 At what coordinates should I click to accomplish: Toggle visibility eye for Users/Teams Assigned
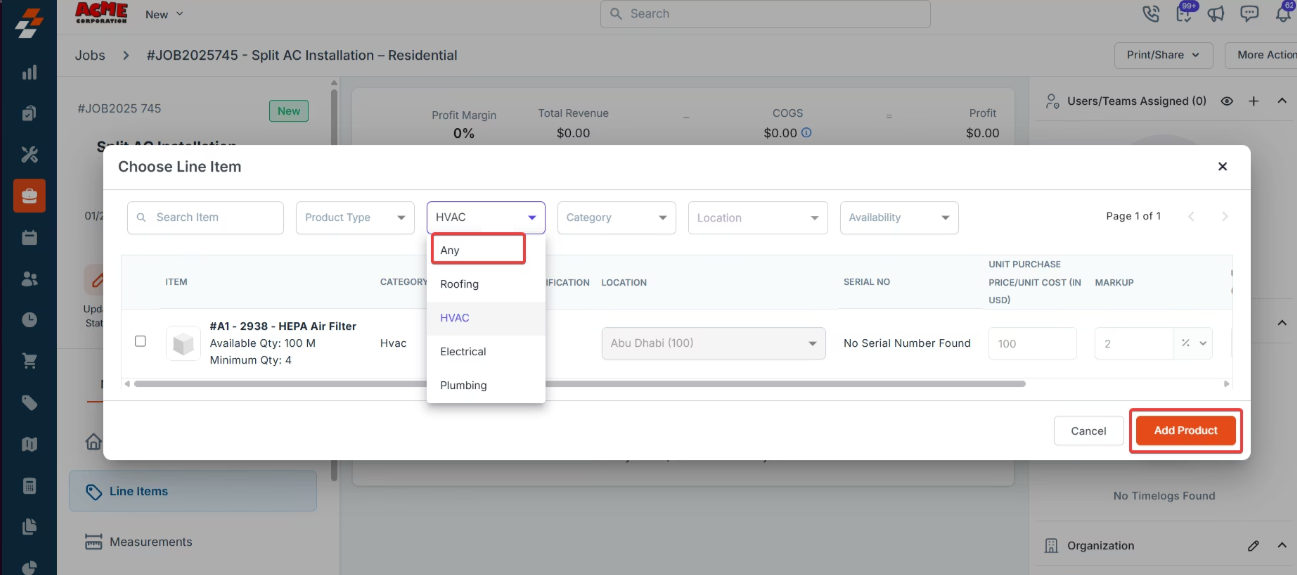coord(1227,101)
